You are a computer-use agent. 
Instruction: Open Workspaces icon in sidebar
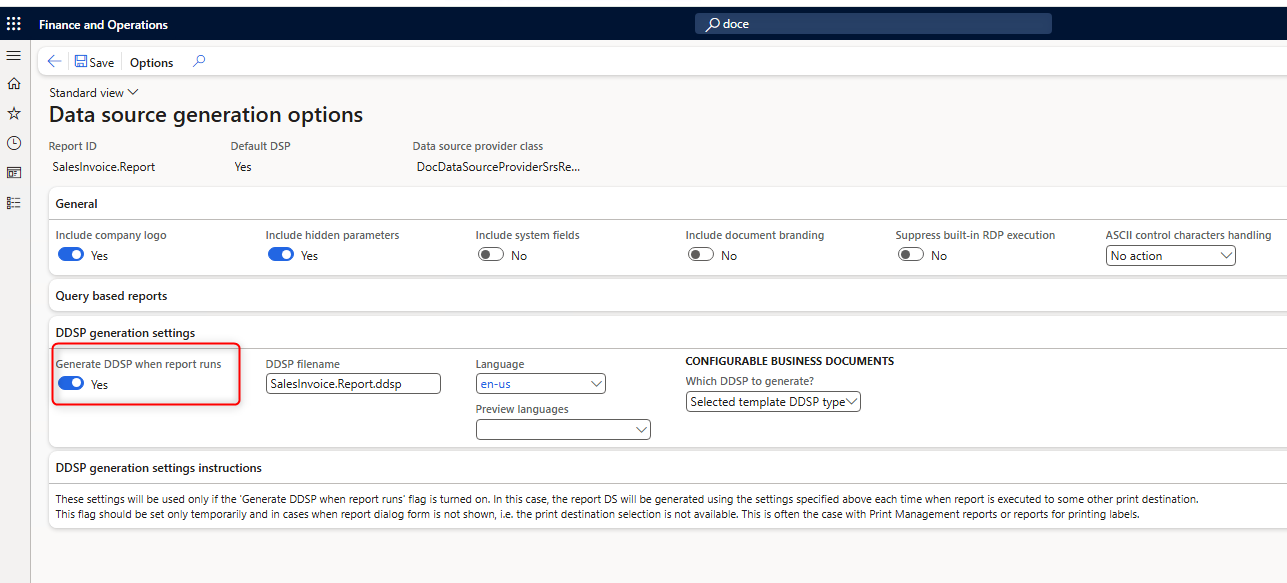[14, 173]
